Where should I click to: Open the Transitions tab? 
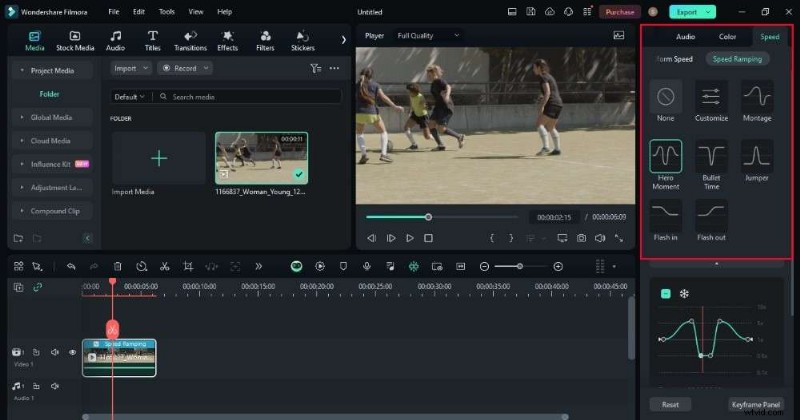click(190, 41)
